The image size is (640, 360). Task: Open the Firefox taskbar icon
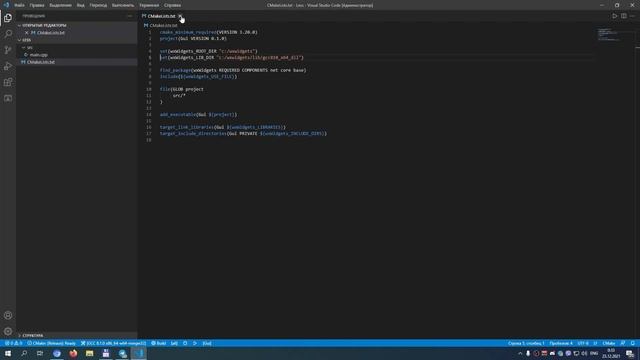tap(73, 353)
